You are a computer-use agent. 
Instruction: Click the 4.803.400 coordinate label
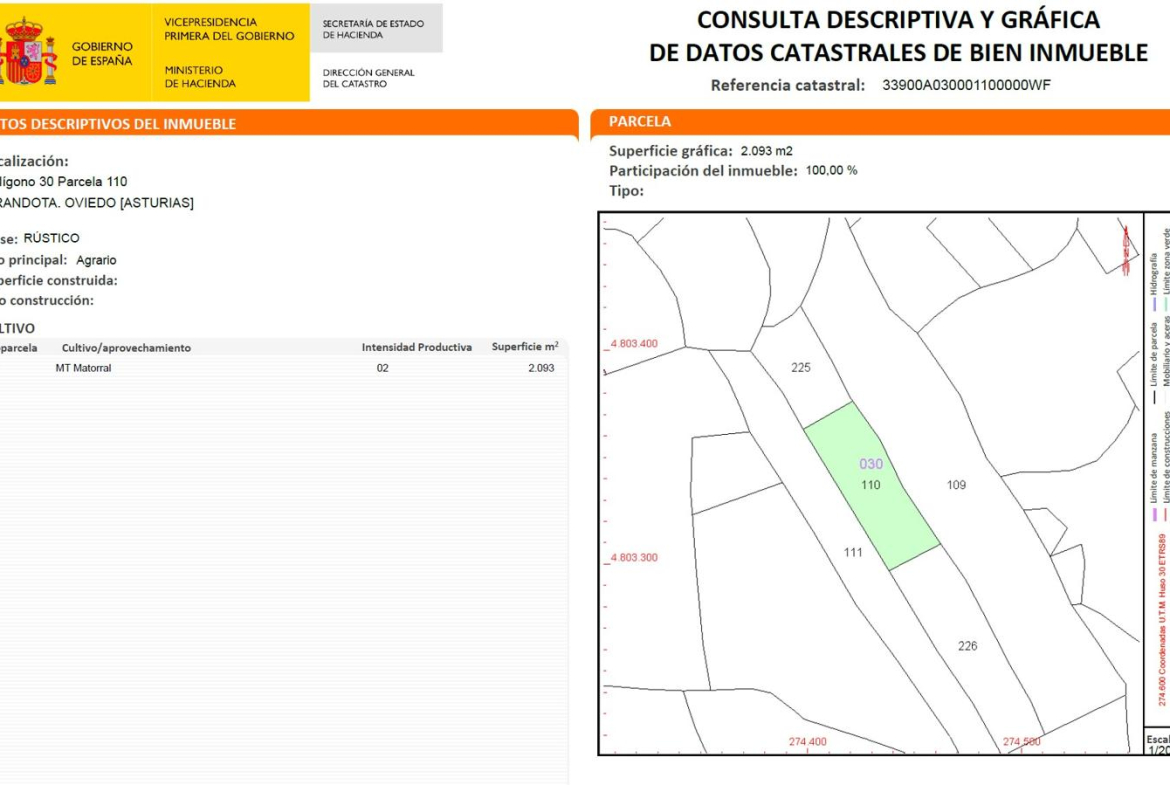coord(634,344)
